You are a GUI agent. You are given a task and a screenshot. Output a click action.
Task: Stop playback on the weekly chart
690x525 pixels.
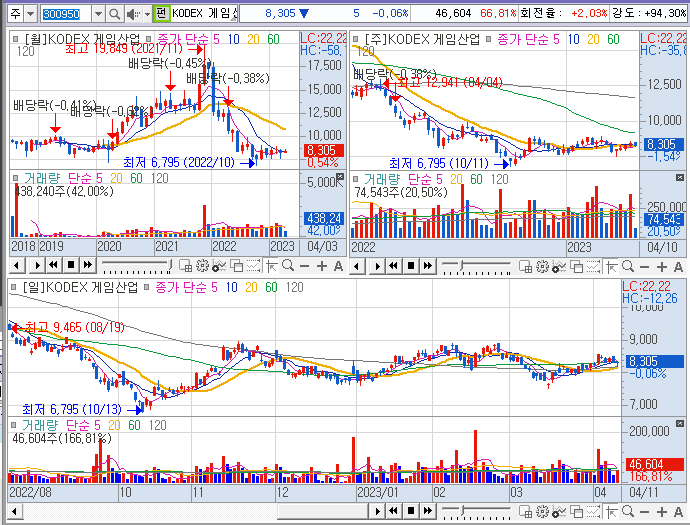coord(411,266)
